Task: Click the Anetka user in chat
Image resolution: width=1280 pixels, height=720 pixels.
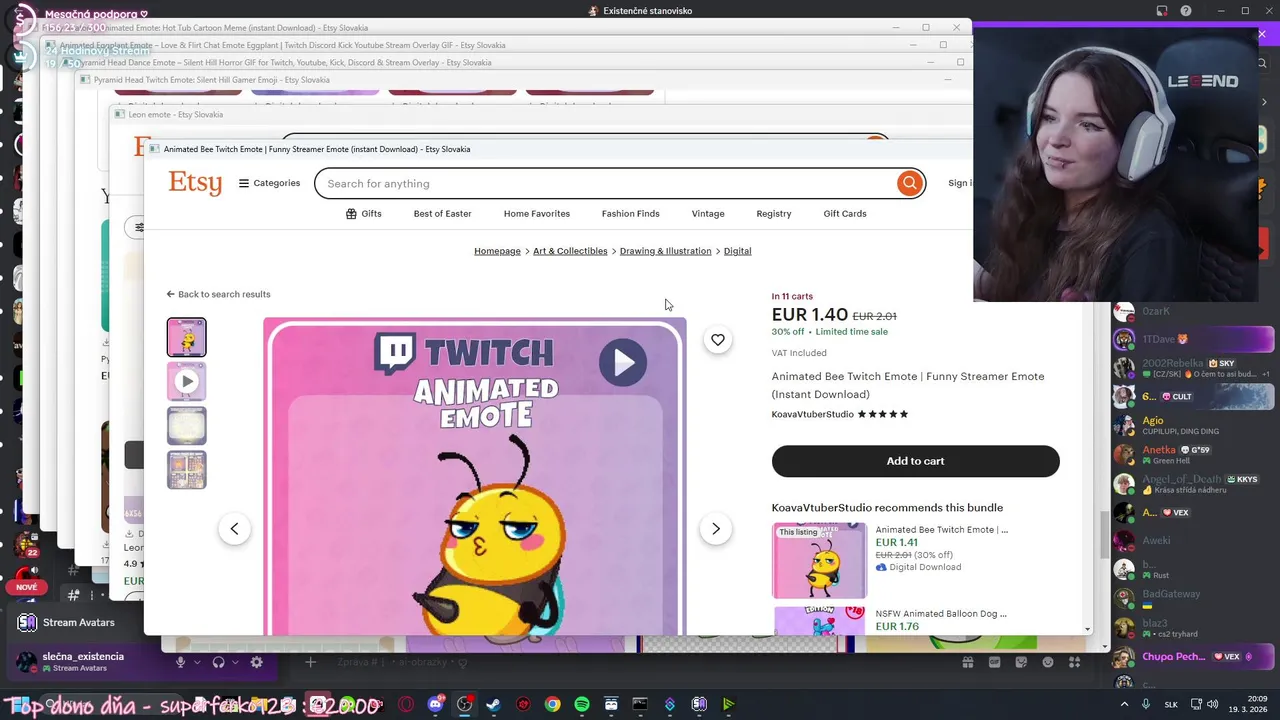Action: pos(1159,450)
